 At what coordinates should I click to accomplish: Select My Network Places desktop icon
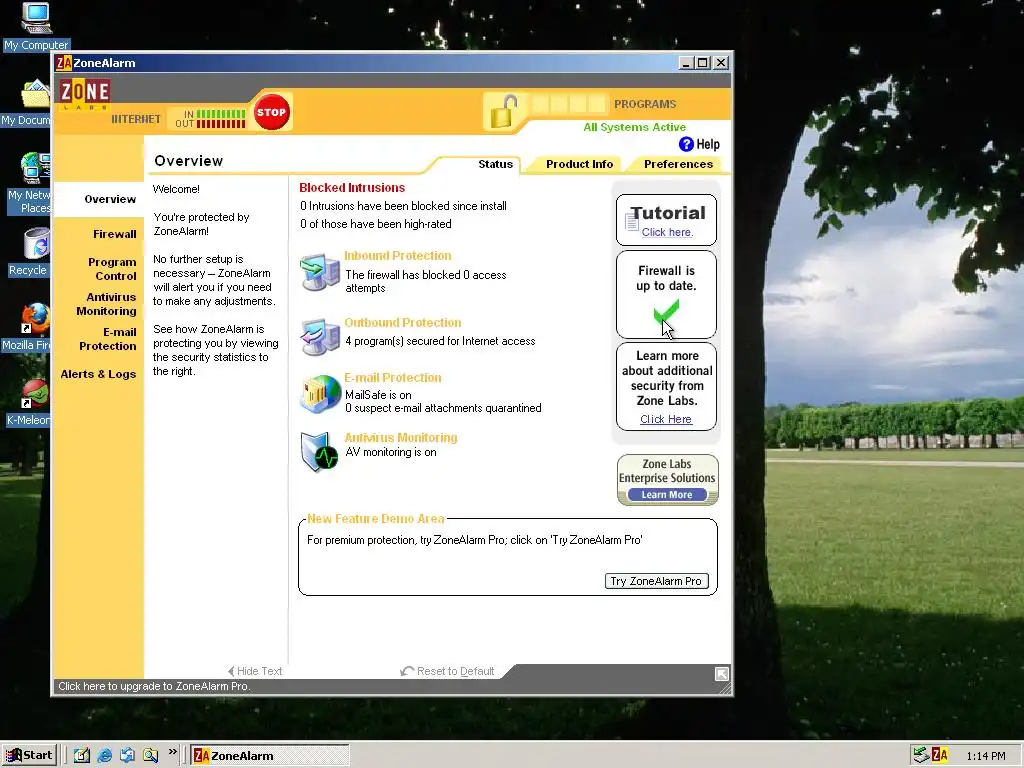[29, 184]
